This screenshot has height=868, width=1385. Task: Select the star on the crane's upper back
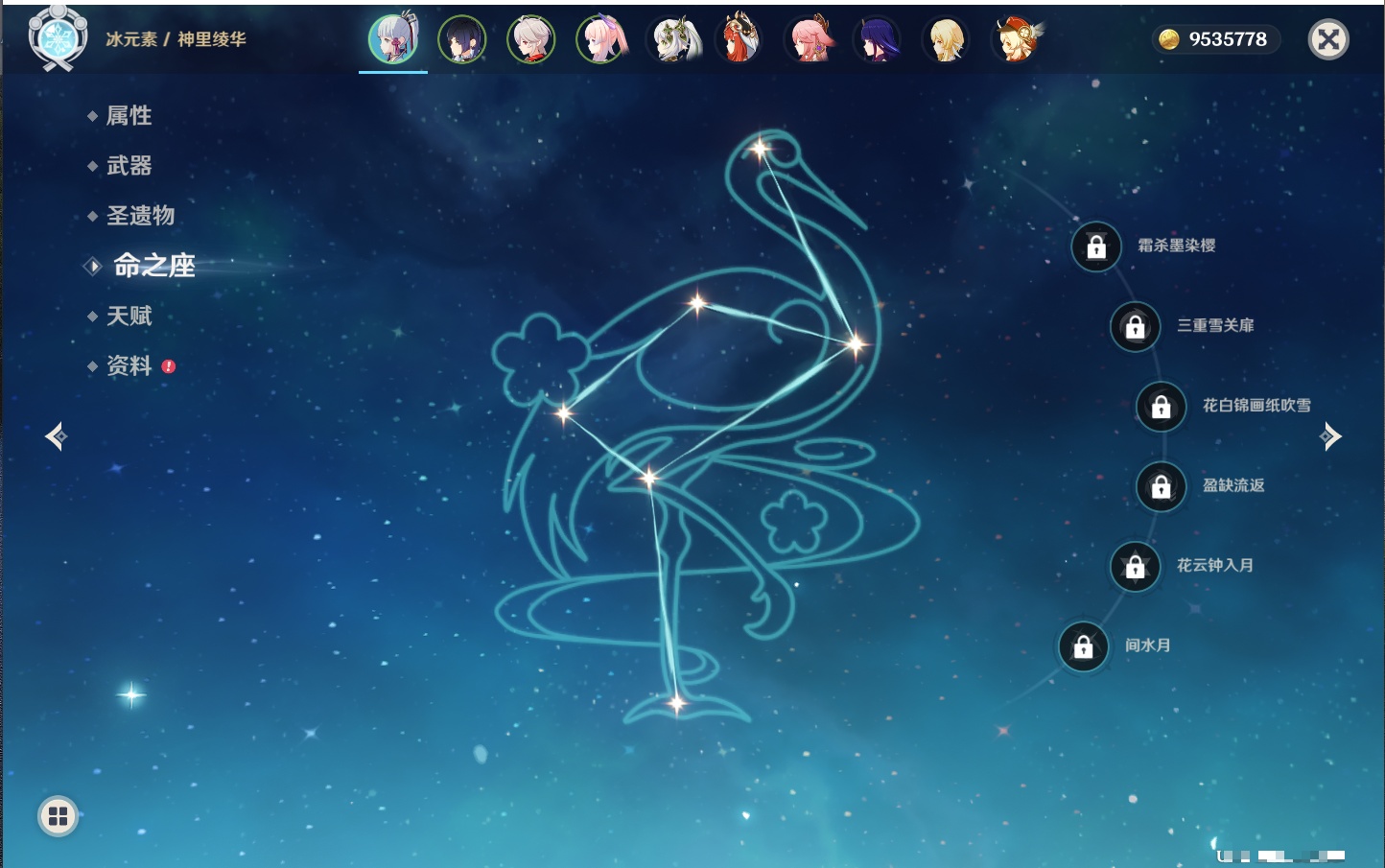coord(697,304)
